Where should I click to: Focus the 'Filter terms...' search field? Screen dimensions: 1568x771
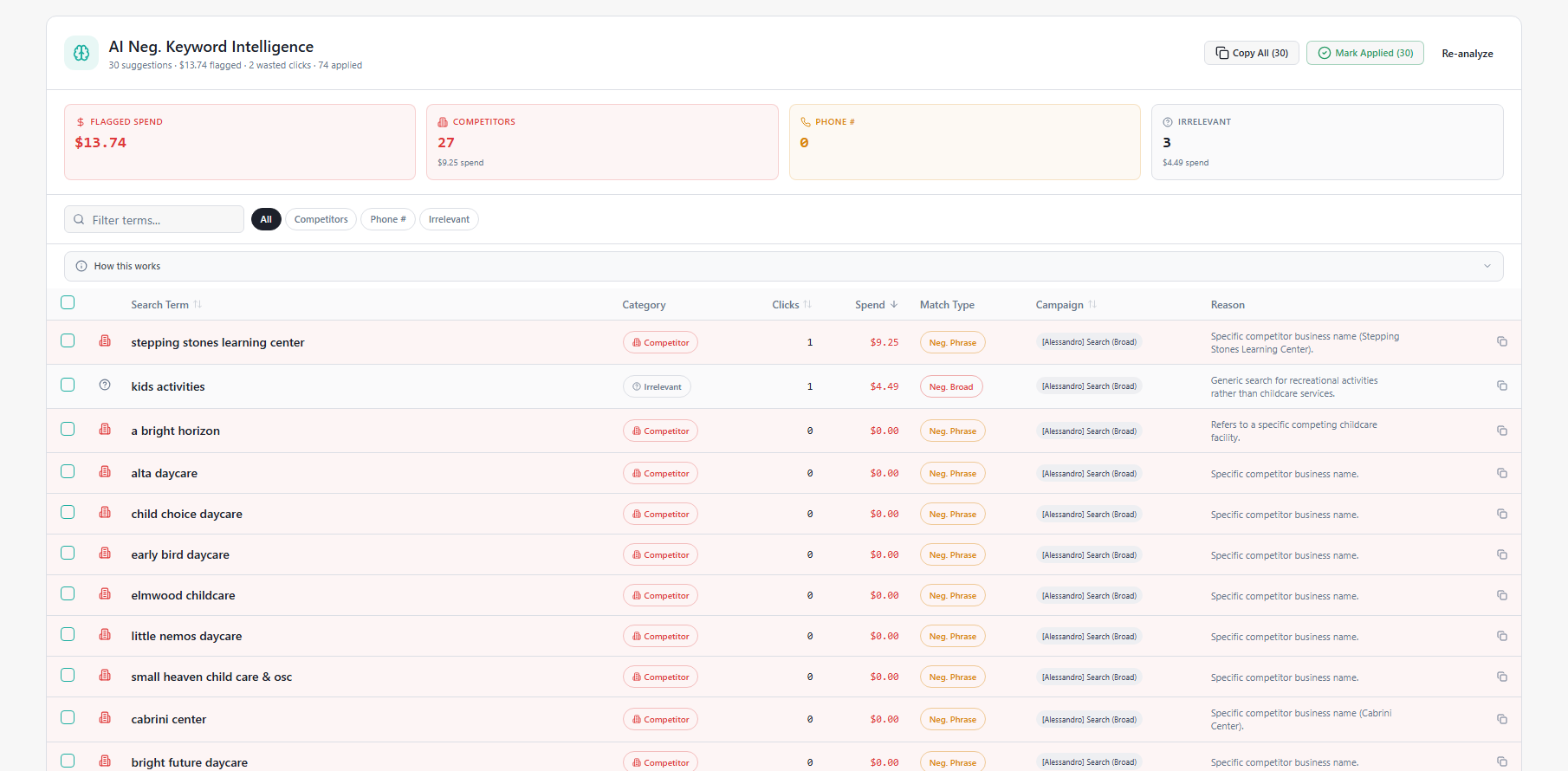tap(154, 219)
